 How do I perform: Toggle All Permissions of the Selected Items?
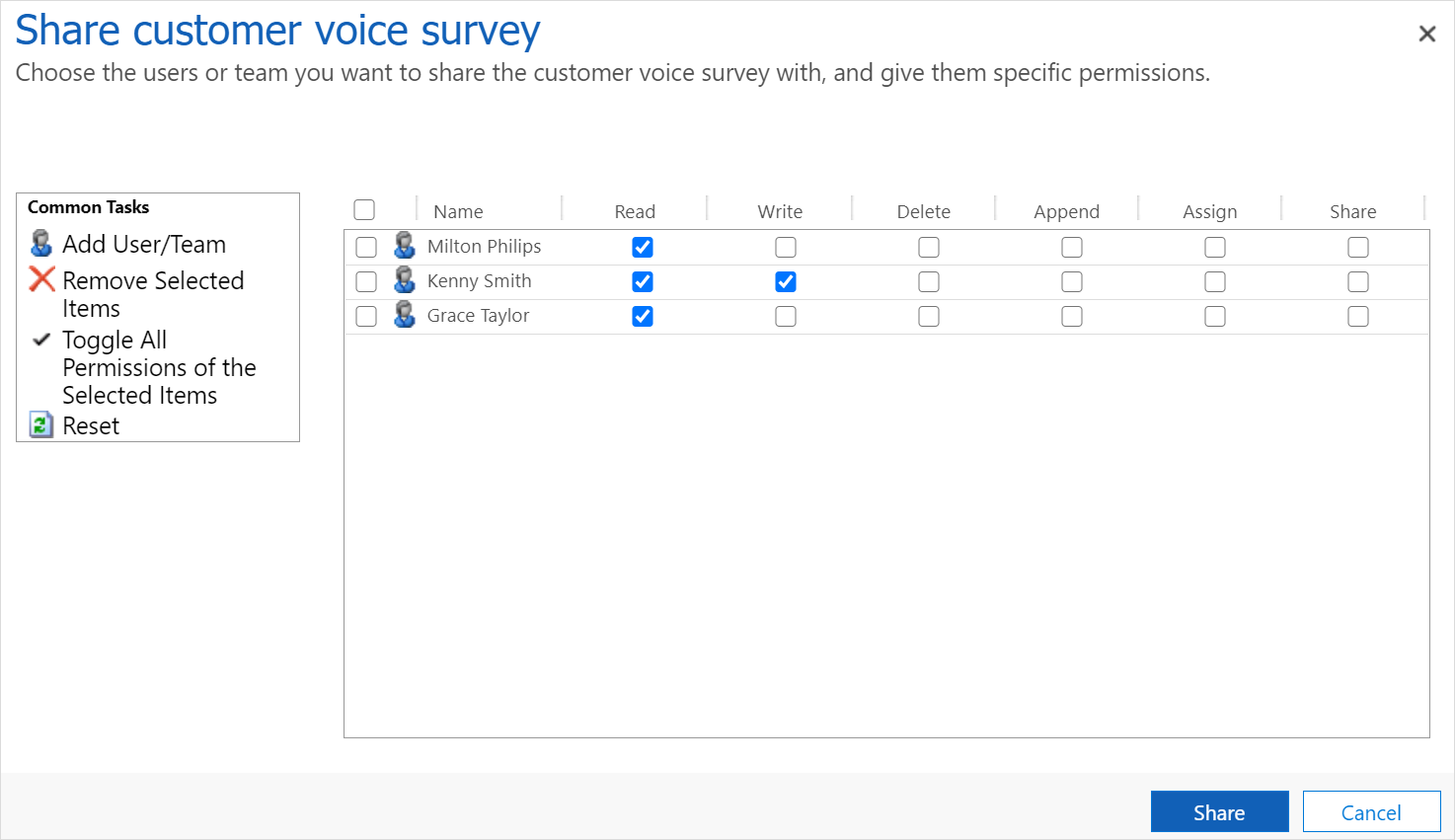pos(159,367)
